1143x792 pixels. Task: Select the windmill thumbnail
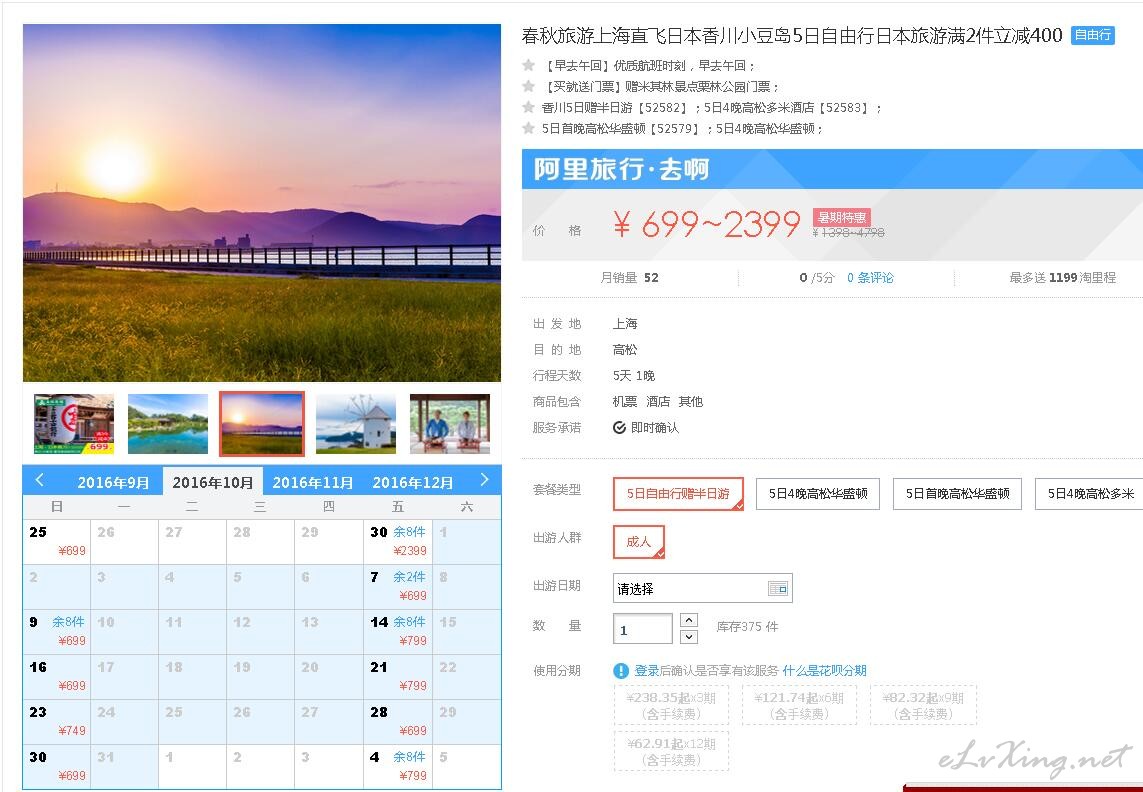click(356, 424)
